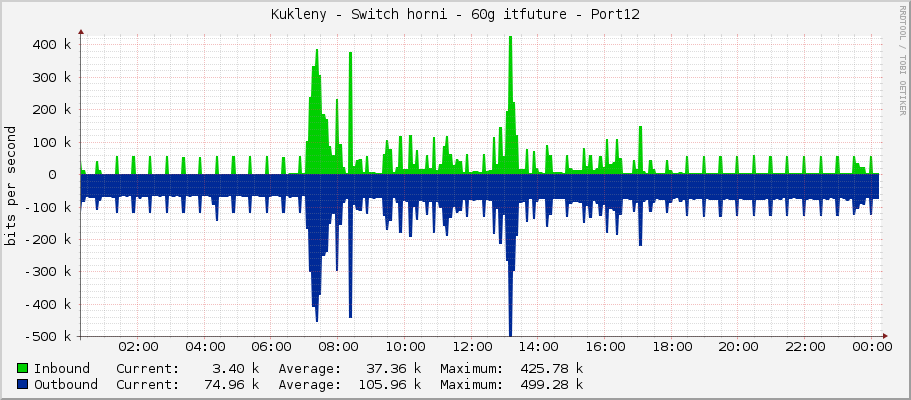Select the 'Outbound' legend label

(x=66, y=384)
